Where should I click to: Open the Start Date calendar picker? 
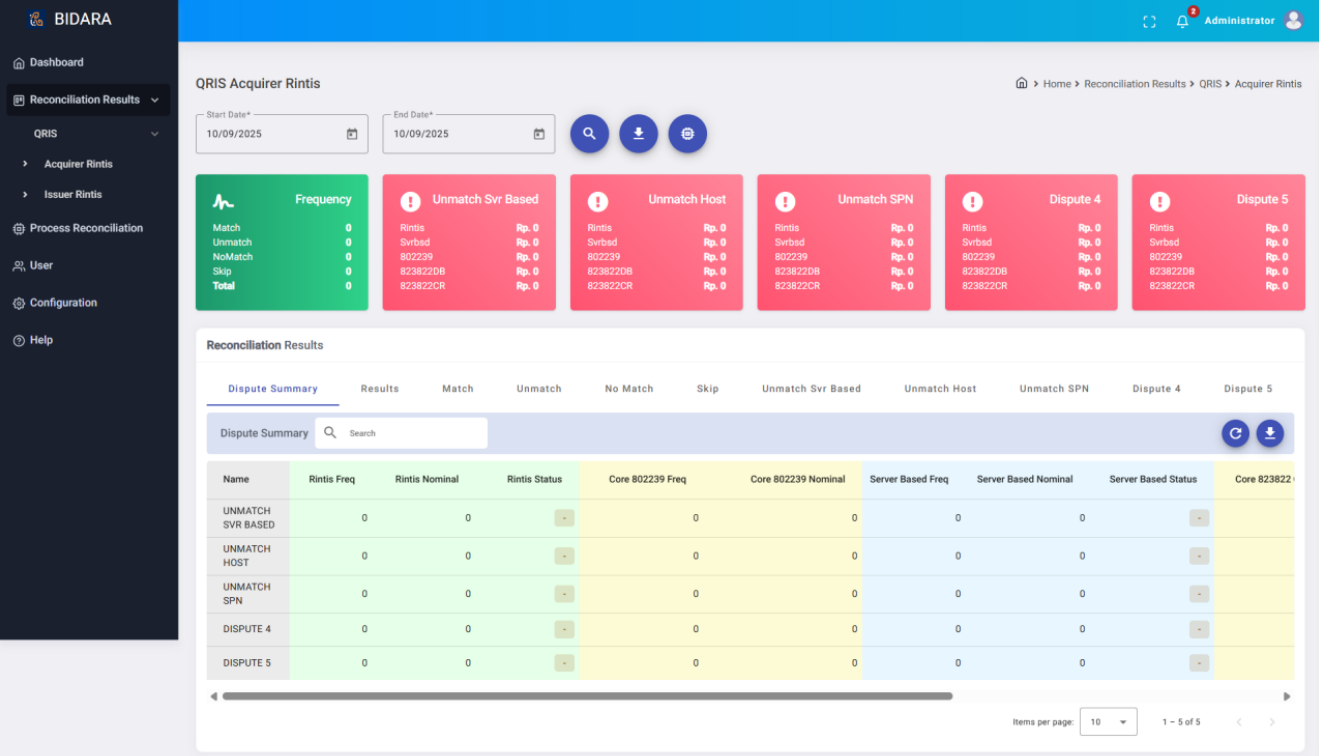click(352, 134)
